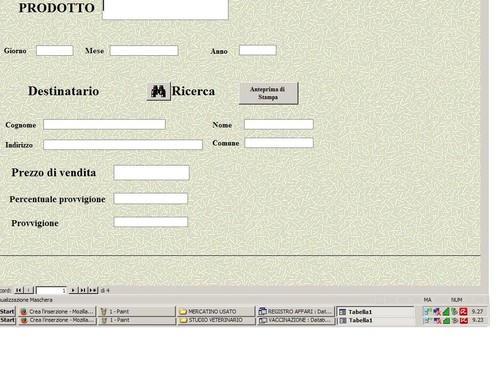Click the Anno field

(x=258, y=50)
